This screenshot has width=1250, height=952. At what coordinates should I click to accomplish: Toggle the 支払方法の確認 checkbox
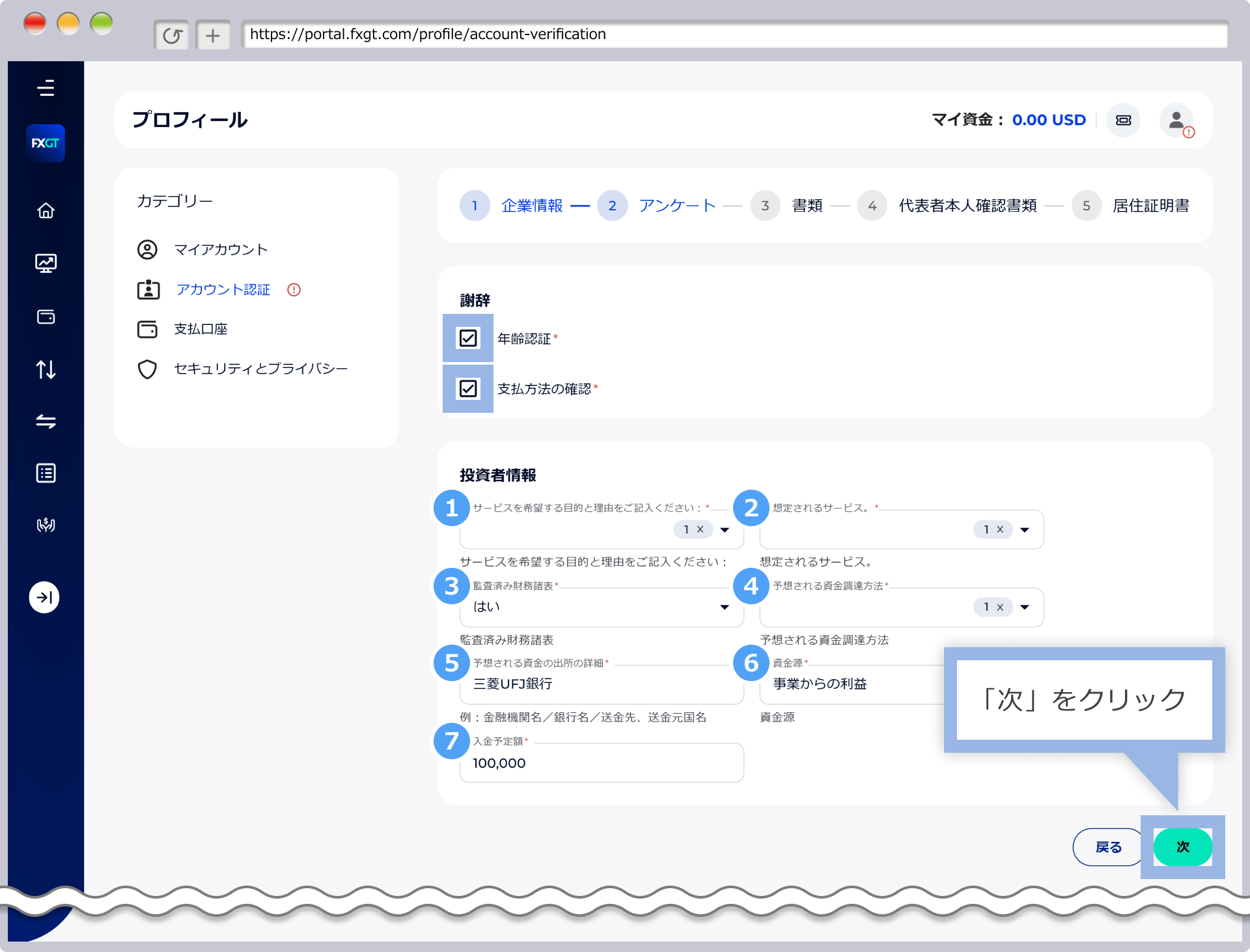pyautogui.click(x=467, y=389)
